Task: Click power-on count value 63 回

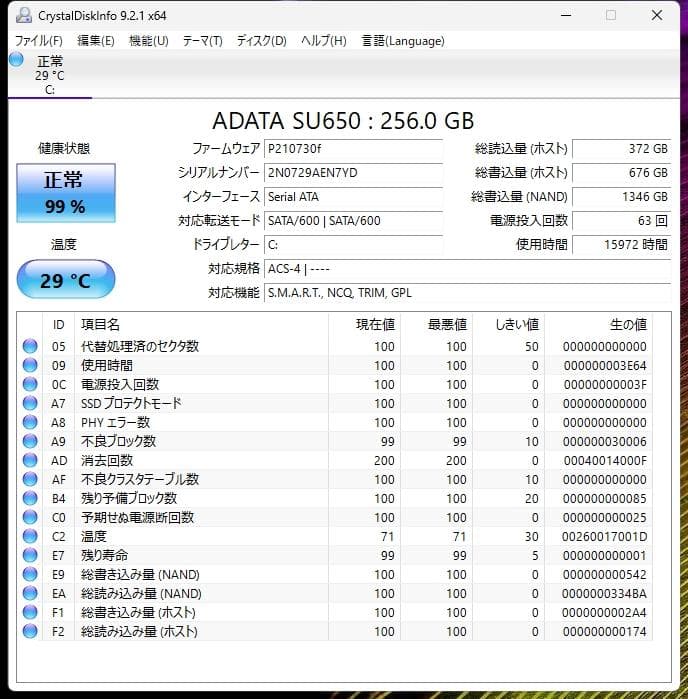Action: (x=622, y=221)
